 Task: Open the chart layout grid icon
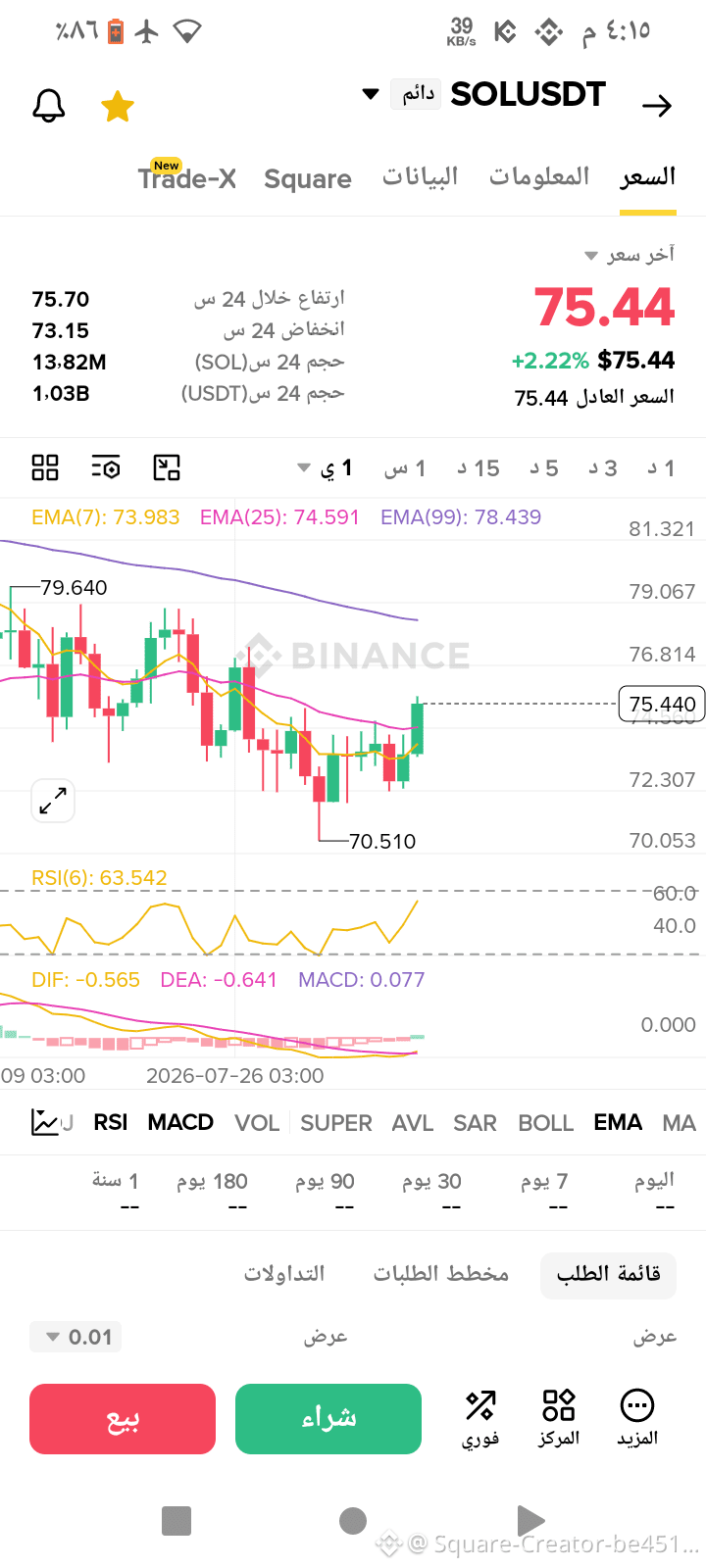45,467
